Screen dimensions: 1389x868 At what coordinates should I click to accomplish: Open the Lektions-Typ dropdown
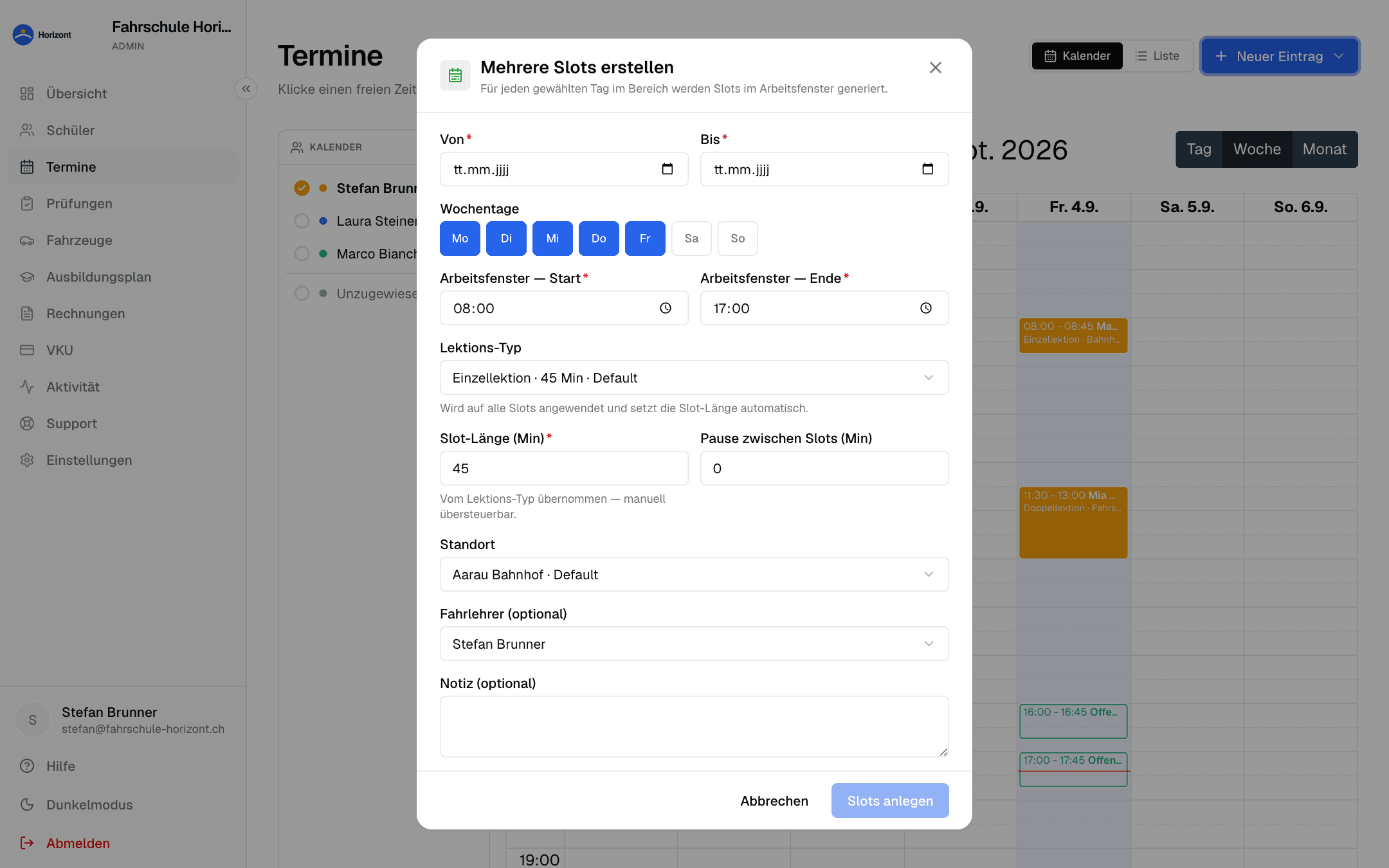tap(694, 377)
